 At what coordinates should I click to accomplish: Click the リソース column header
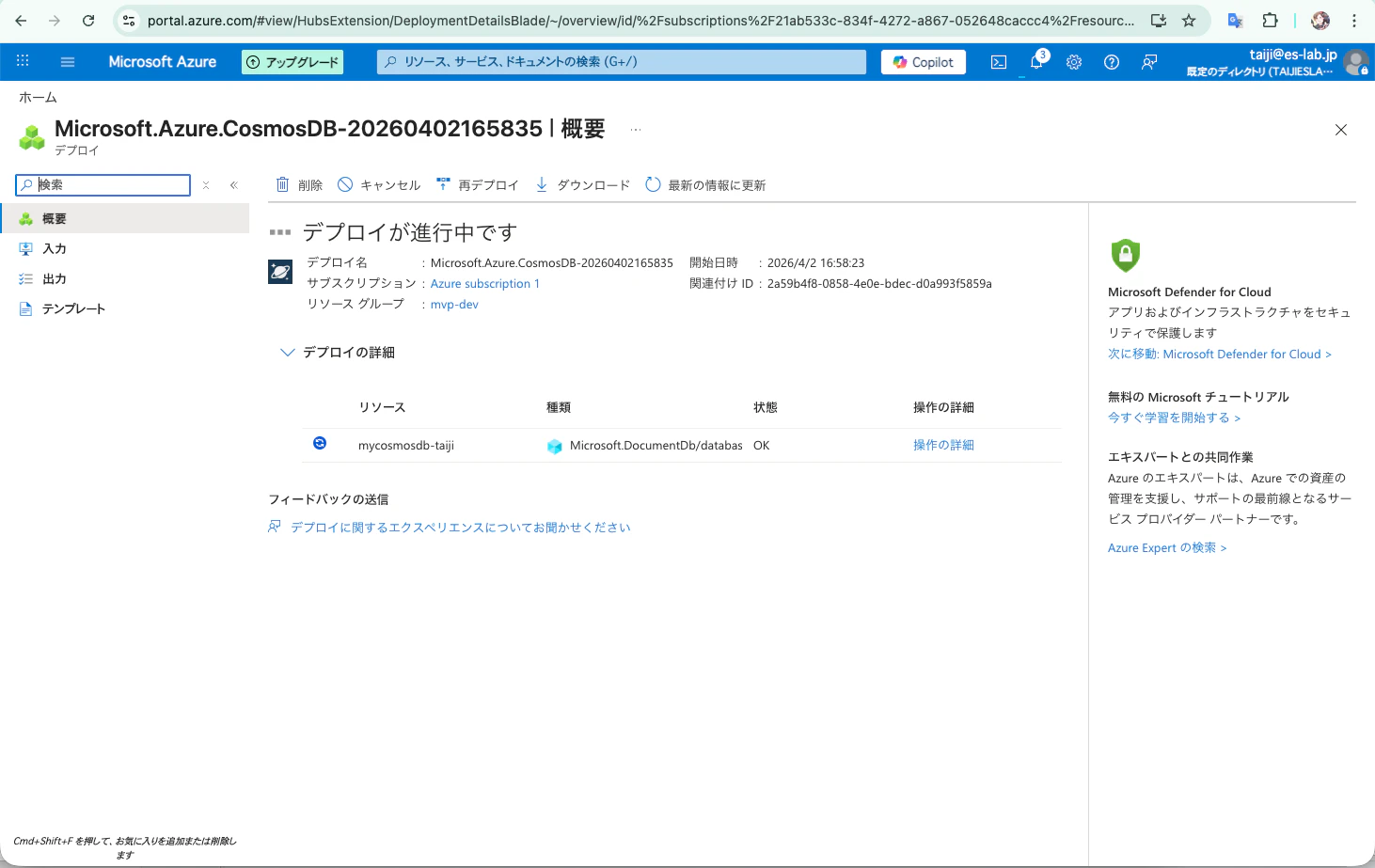pos(382,407)
